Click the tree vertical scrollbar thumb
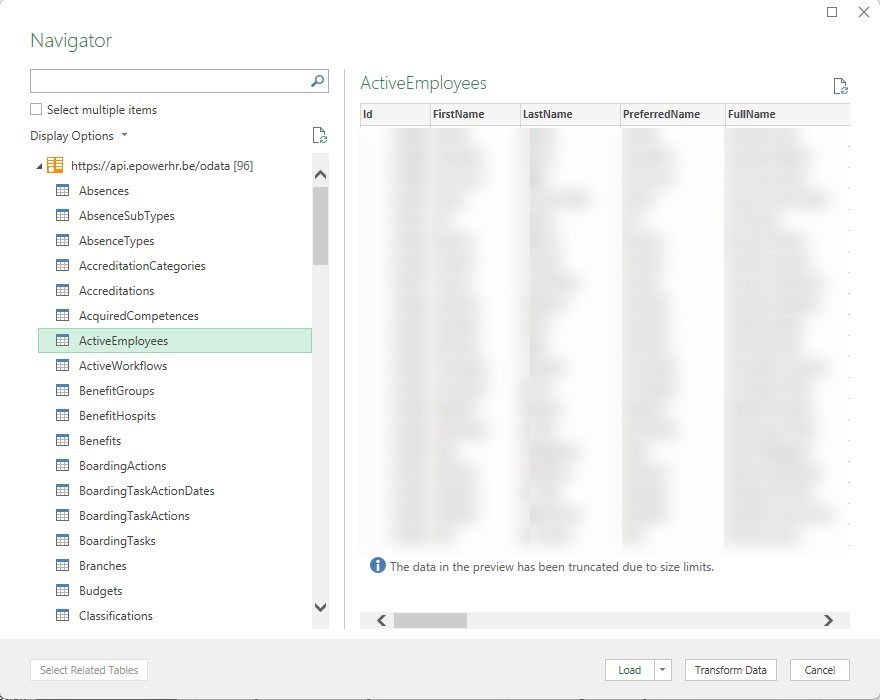The image size is (880, 700). [x=320, y=226]
